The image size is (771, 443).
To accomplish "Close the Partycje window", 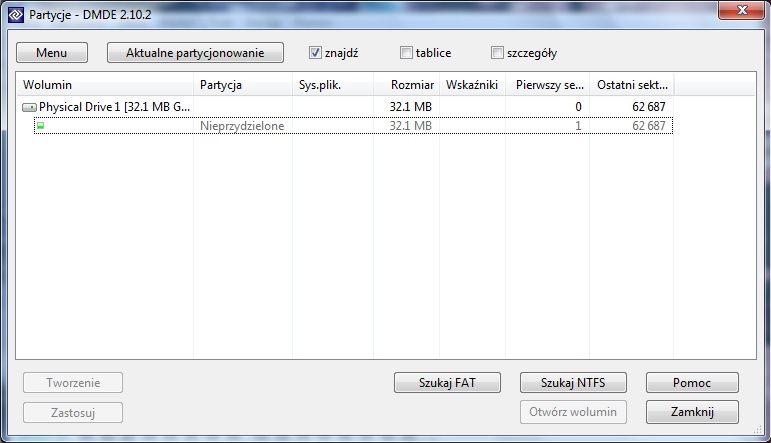I will coord(742,10).
